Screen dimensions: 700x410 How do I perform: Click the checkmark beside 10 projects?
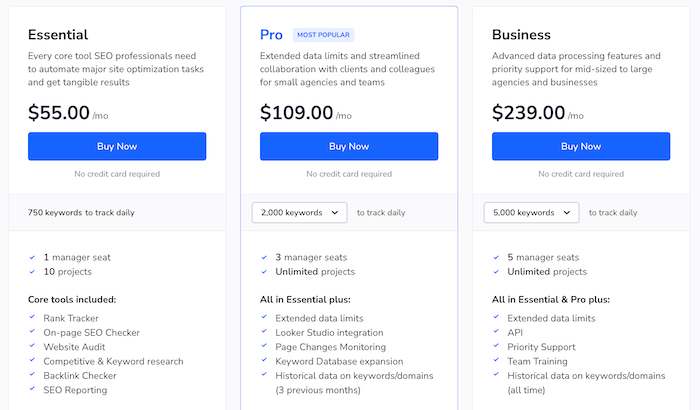33,271
